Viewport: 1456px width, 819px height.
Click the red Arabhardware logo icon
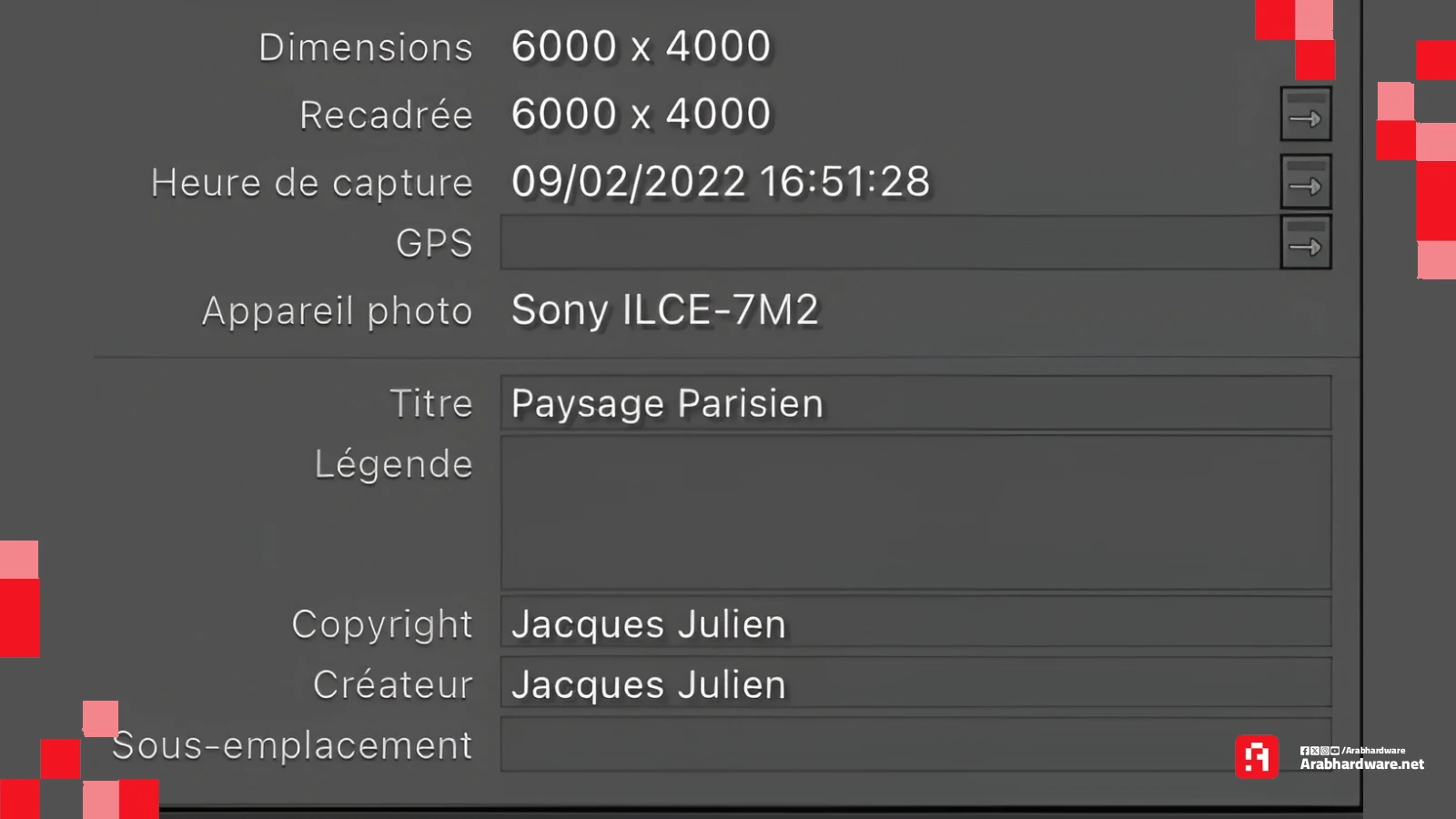coord(1257,756)
